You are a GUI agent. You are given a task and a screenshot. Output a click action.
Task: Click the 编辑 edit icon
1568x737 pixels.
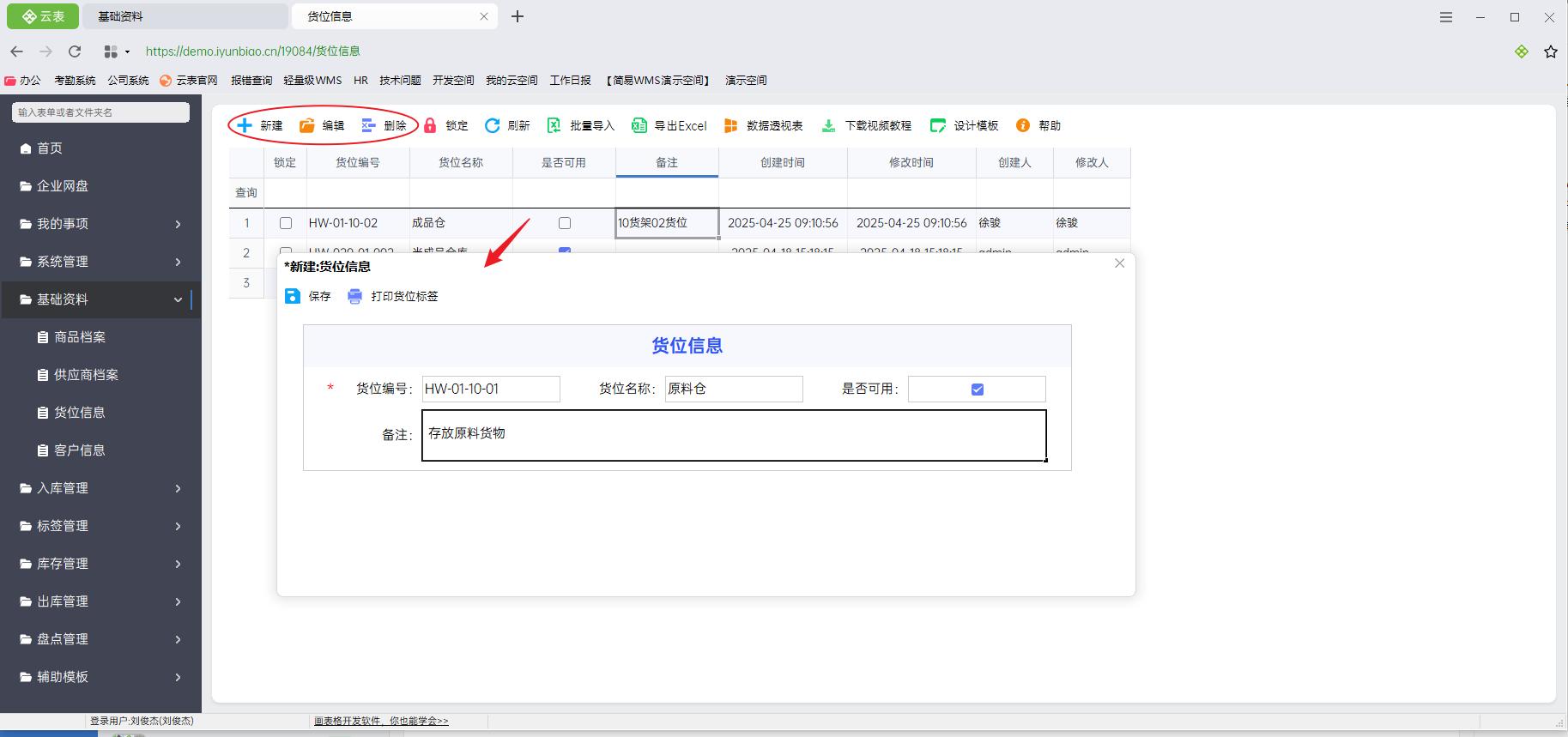click(307, 125)
